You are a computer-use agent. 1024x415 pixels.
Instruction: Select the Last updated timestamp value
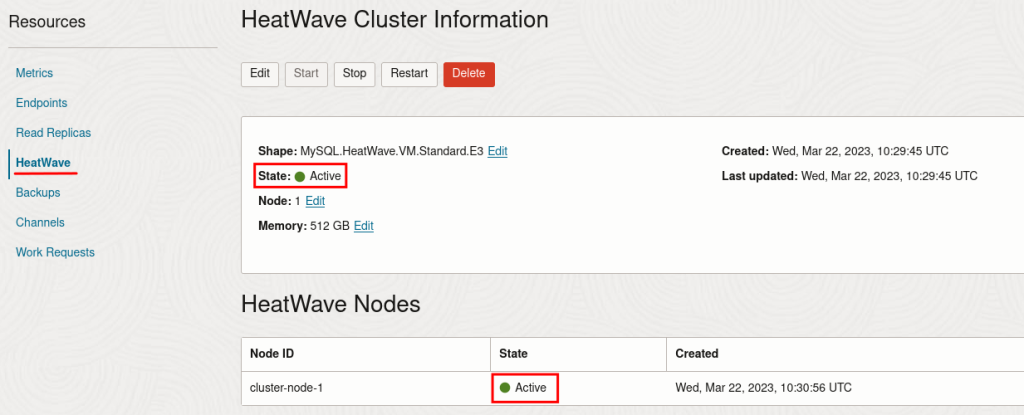[x=889, y=176]
